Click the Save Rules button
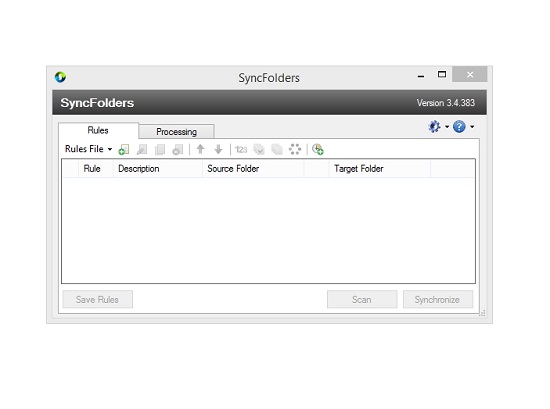Image resolution: width=550 pixels, height=409 pixels. pyautogui.click(x=98, y=300)
